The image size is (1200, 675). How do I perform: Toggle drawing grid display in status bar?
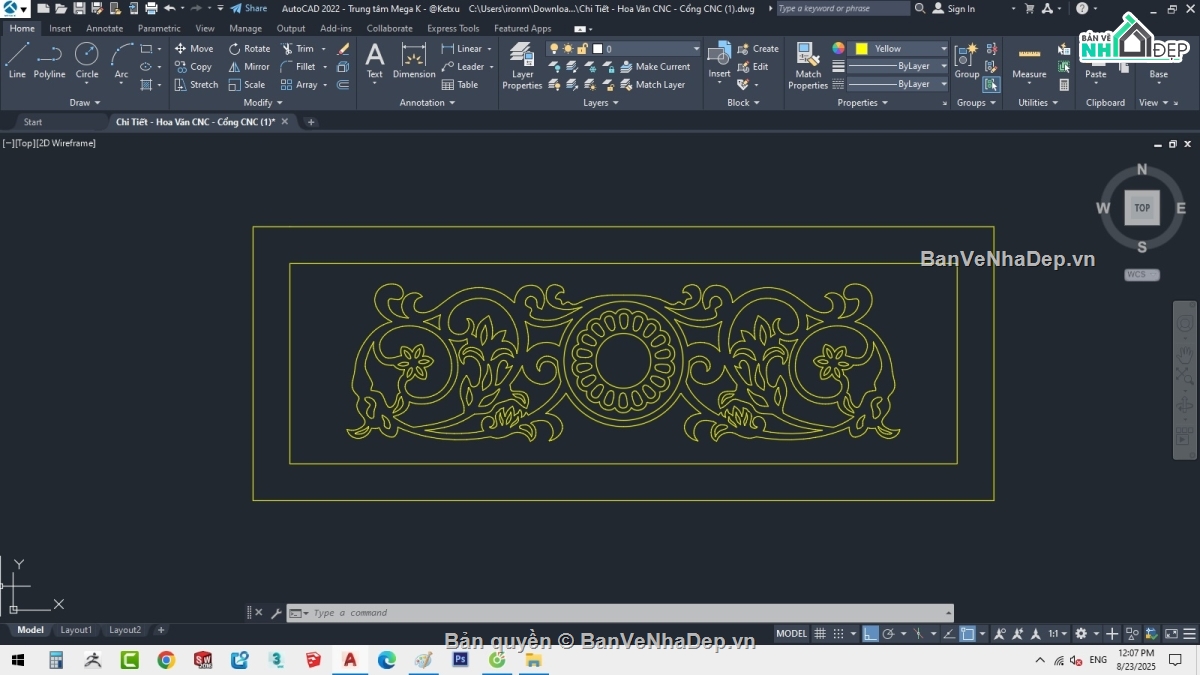pos(820,634)
